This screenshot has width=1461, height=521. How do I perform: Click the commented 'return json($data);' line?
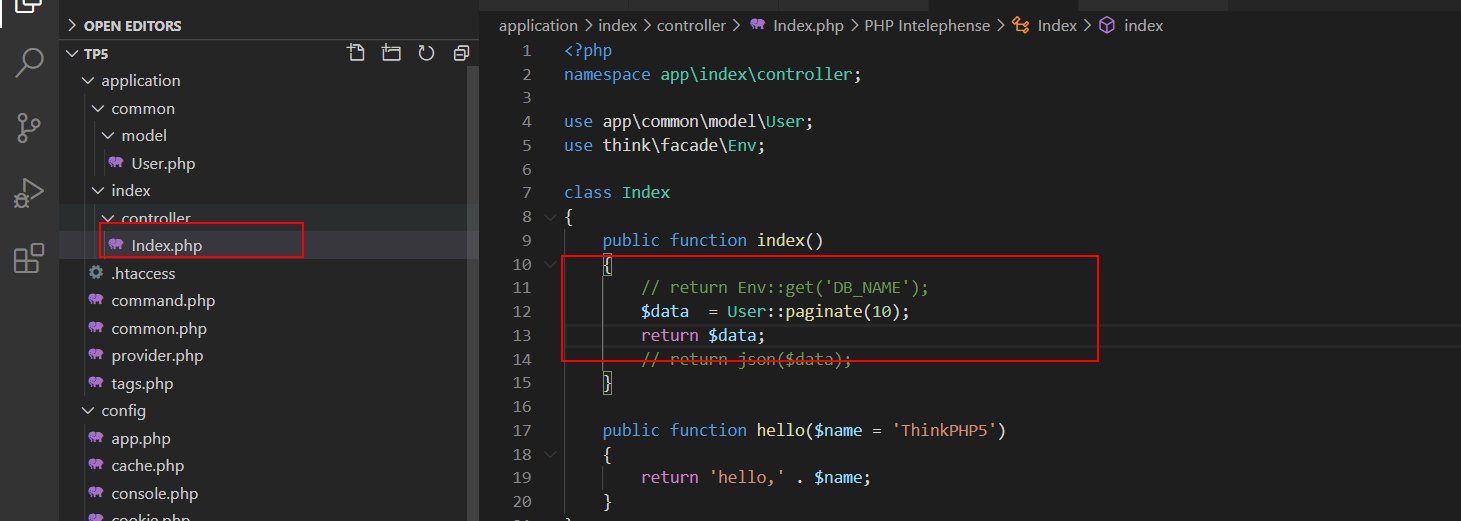(x=746, y=359)
